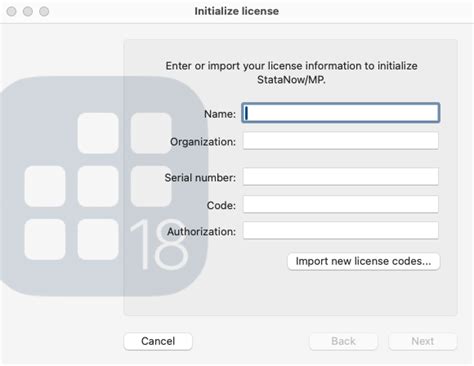
Task: Select the Serial number input box
Action: pyautogui.click(x=340, y=176)
